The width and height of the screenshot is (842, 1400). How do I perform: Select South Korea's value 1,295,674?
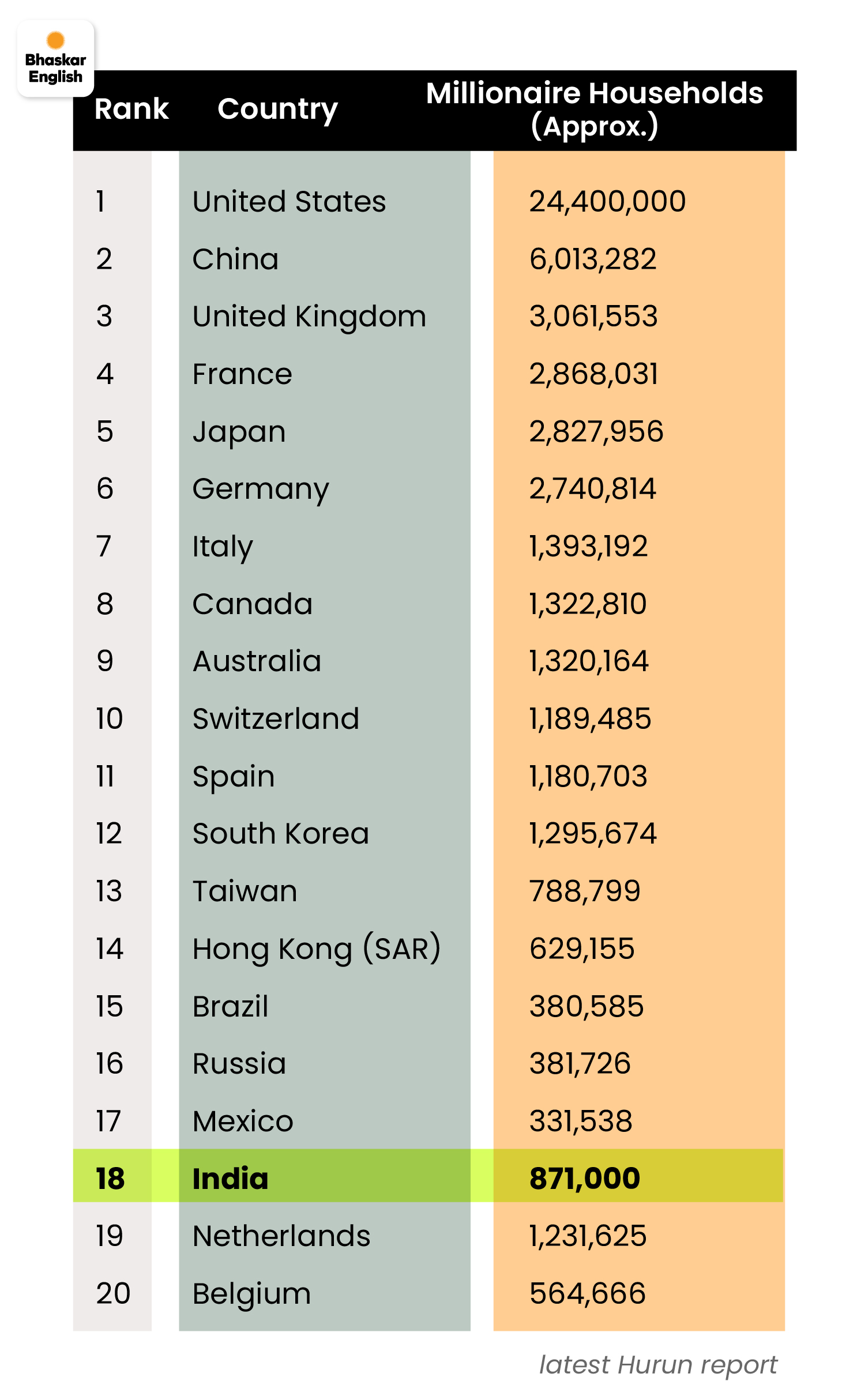[593, 834]
